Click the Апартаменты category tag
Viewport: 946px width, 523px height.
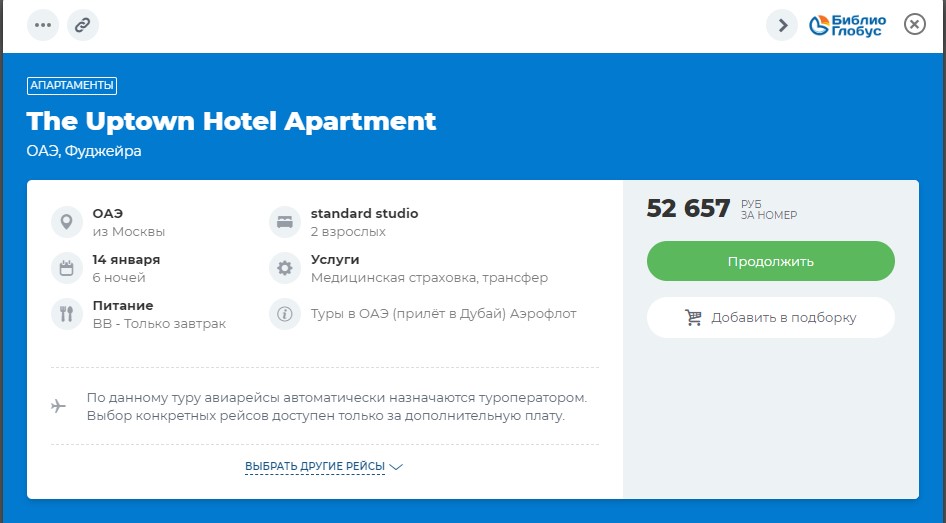point(72,86)
